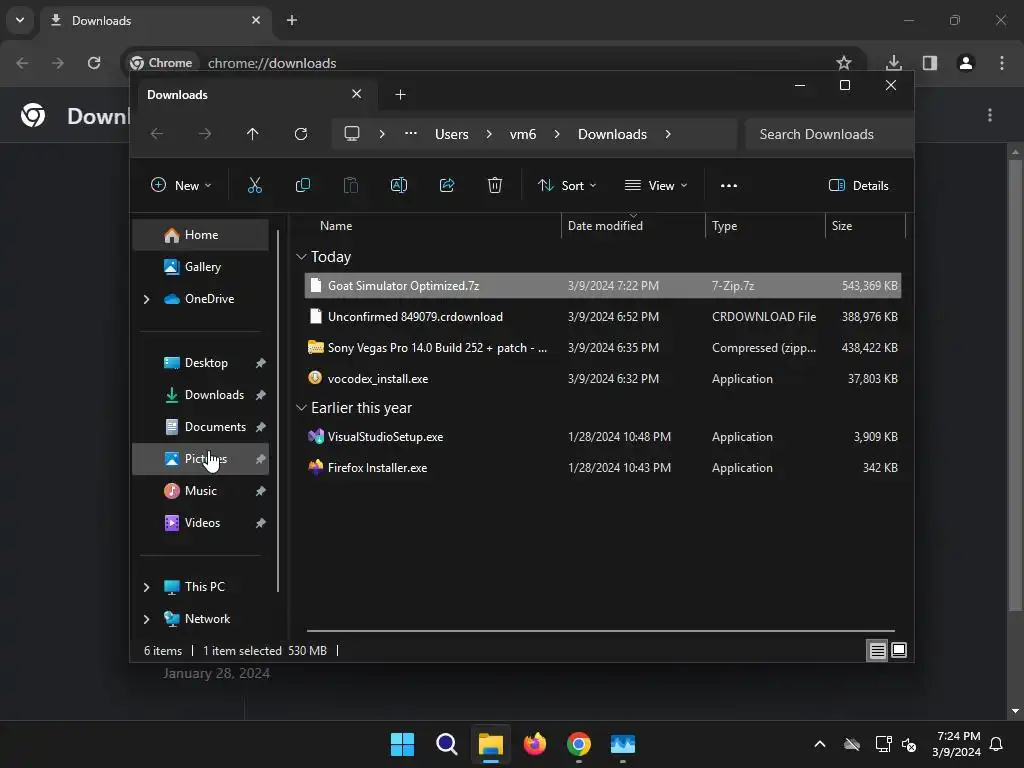Select VisualStudioSetup.exe in the list
This screenshot has height=768, width=1024.
tap(603, 437)
